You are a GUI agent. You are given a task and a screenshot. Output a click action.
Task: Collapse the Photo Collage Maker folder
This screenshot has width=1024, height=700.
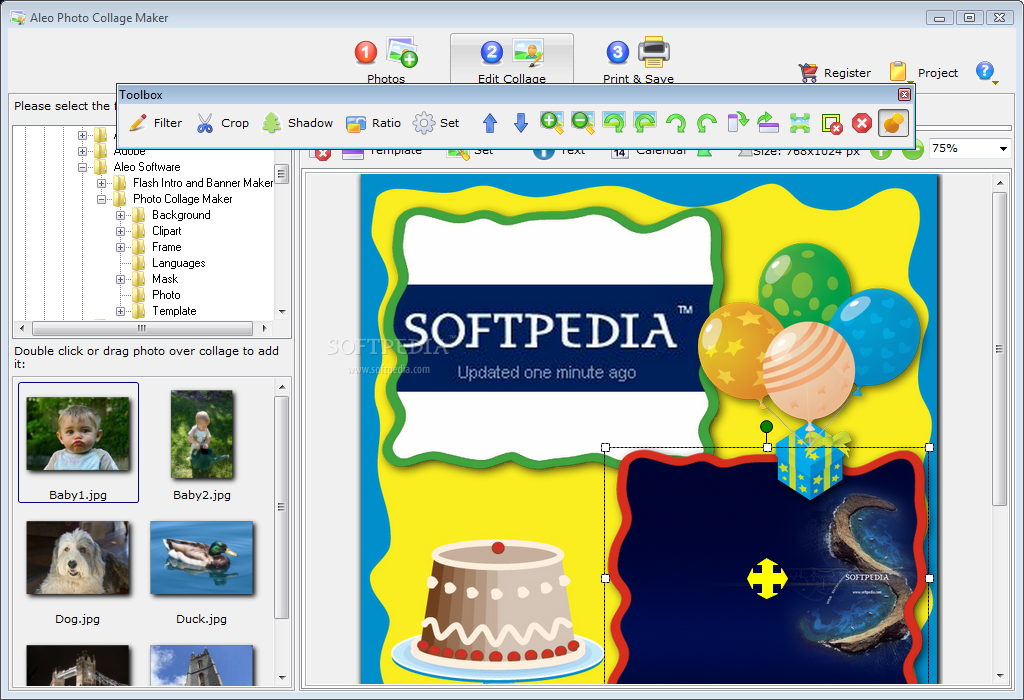tap(101, 199)
